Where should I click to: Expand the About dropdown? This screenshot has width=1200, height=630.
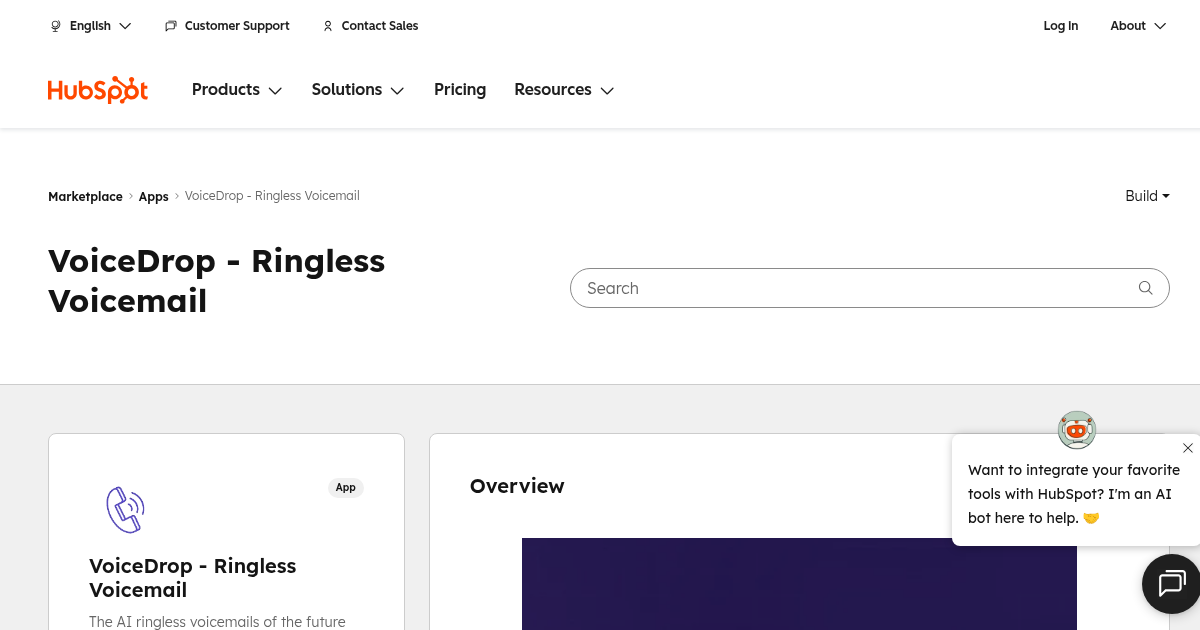point(1138,26)
